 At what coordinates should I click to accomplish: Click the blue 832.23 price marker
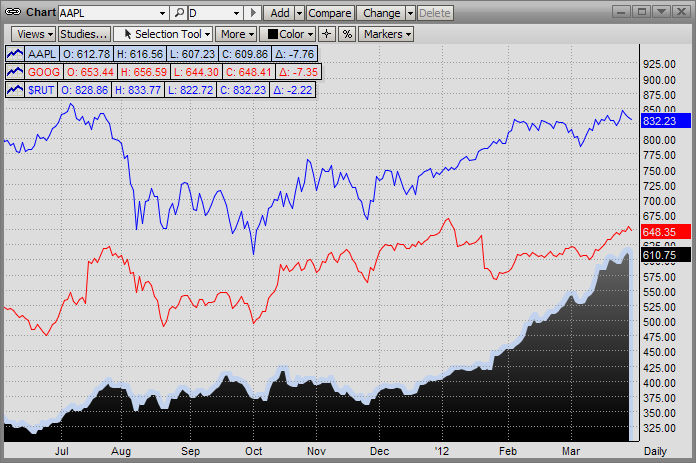[x=666, y=121]
